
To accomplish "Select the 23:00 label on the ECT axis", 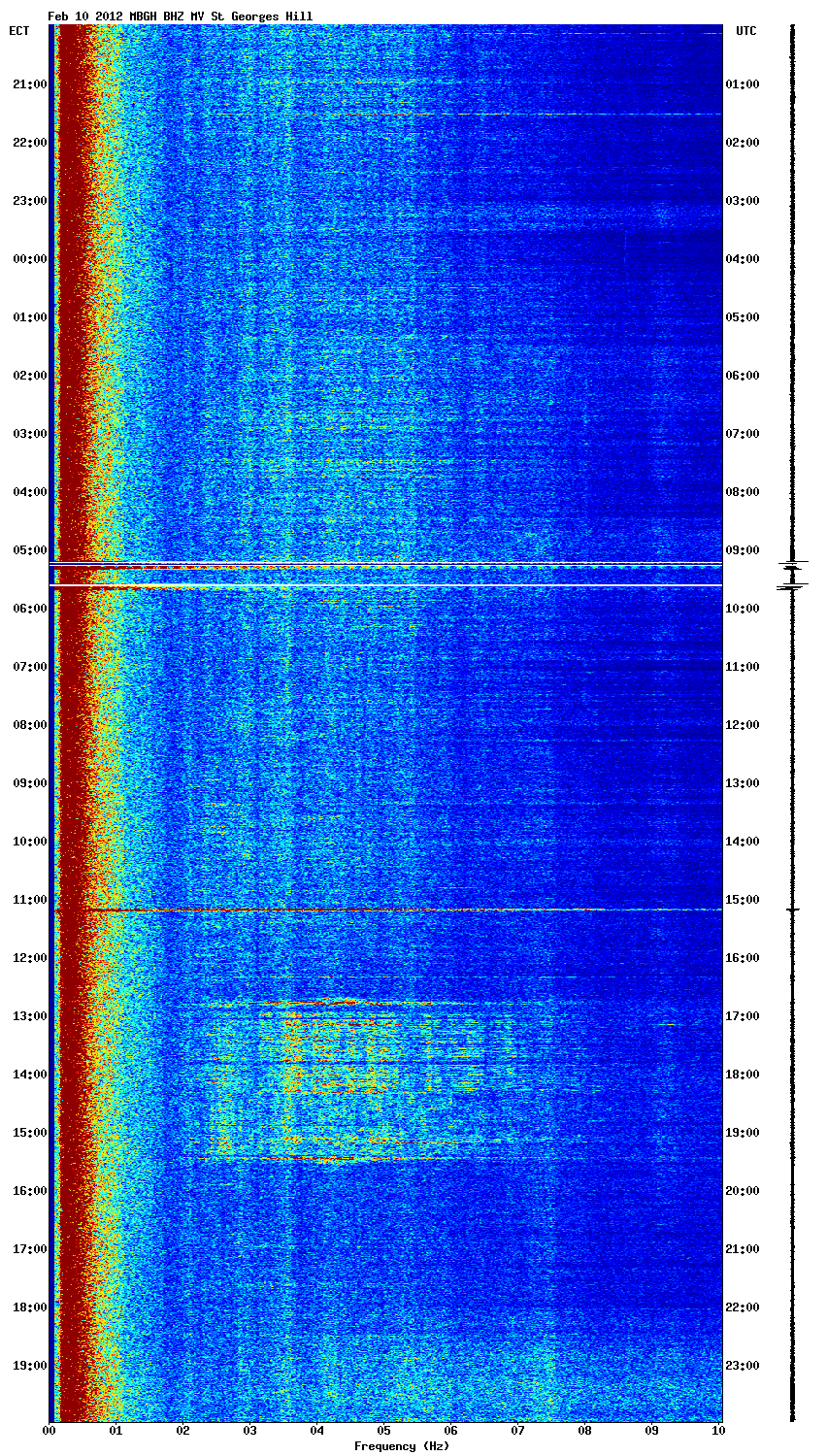I will click(30, 201).
